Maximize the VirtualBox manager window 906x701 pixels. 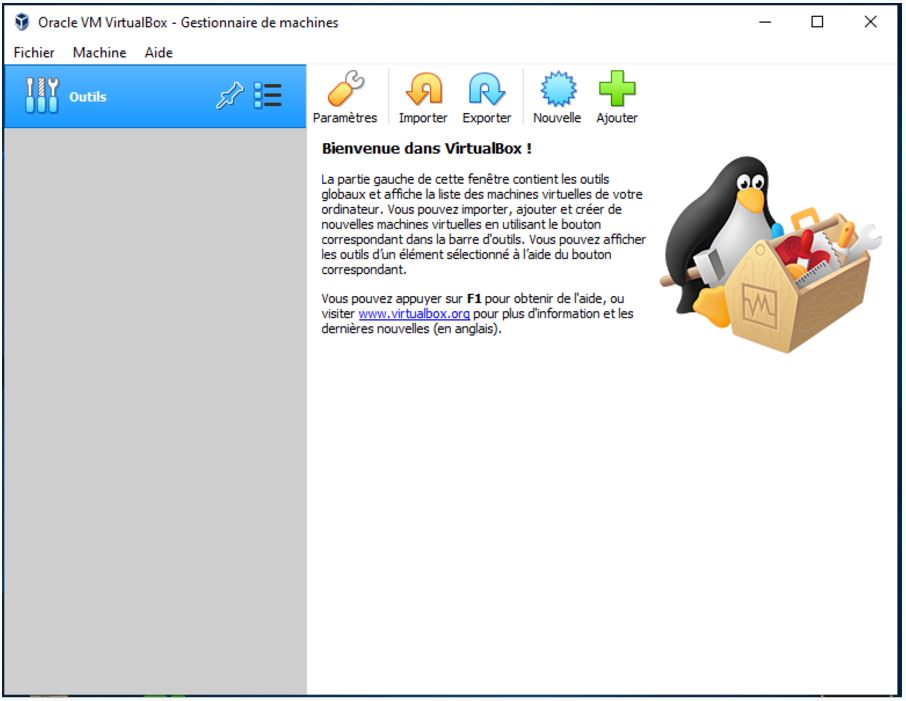tap(817, 22)
